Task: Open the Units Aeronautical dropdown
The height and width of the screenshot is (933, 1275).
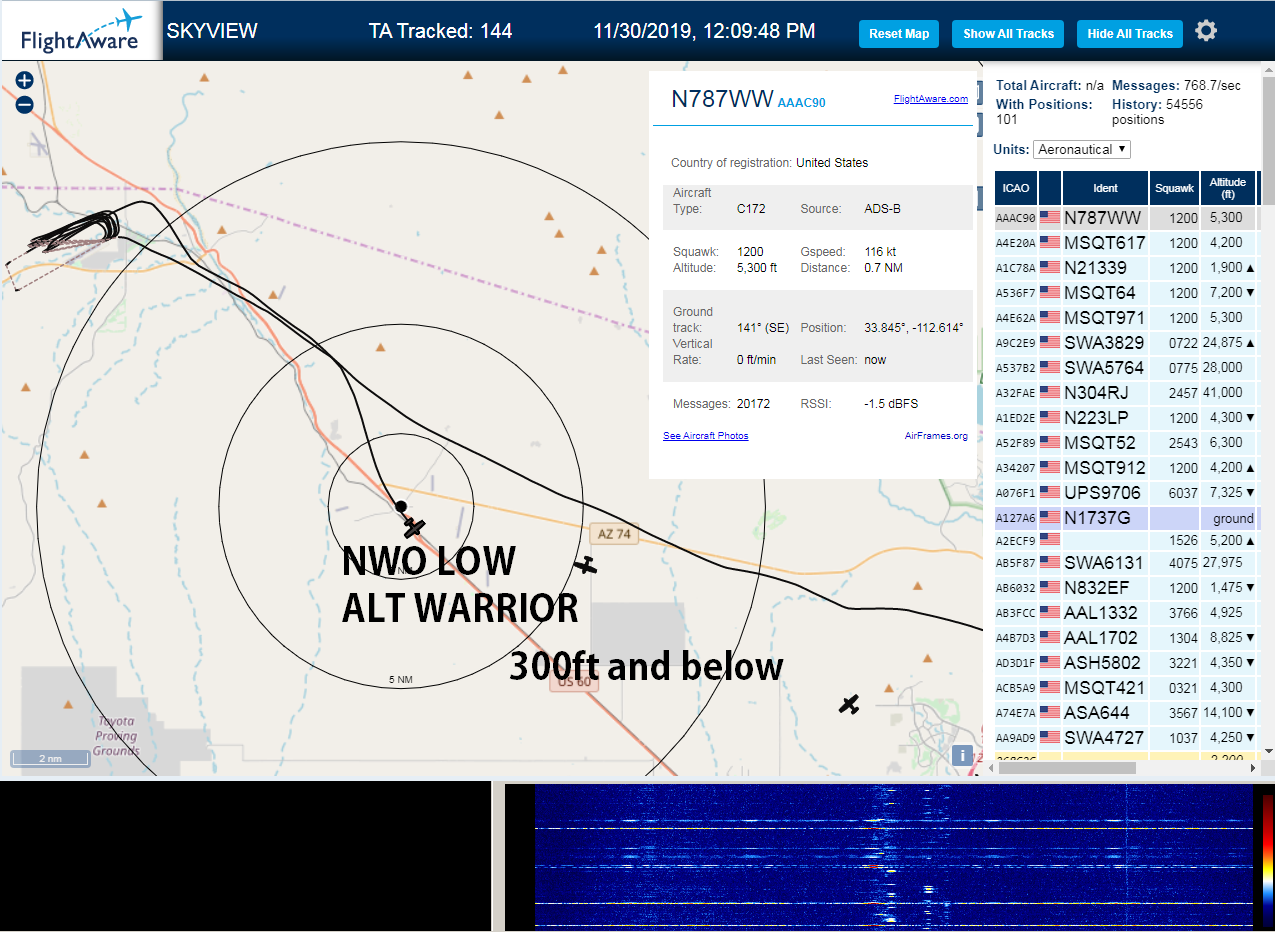Action: pos(1082,149)
